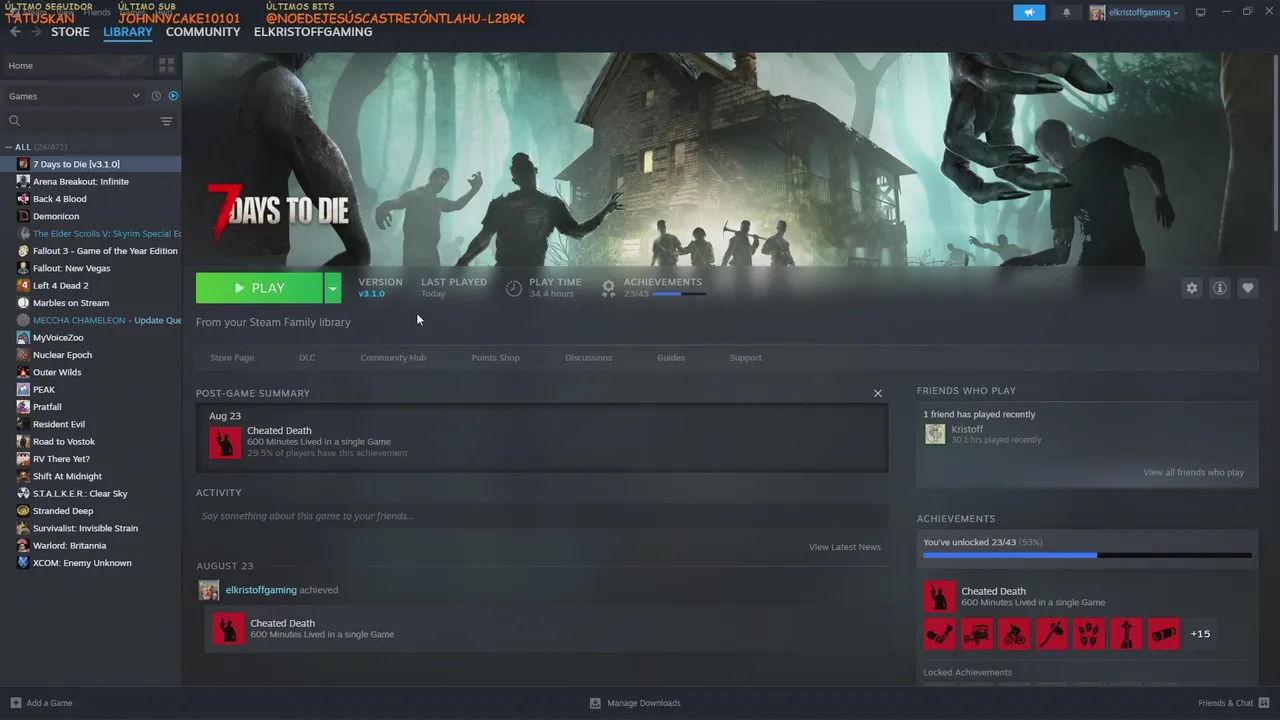The width and height of the screenshot is (1280, 720).
Task: Select the LIBRARY tab
Action: pos(128,32)
